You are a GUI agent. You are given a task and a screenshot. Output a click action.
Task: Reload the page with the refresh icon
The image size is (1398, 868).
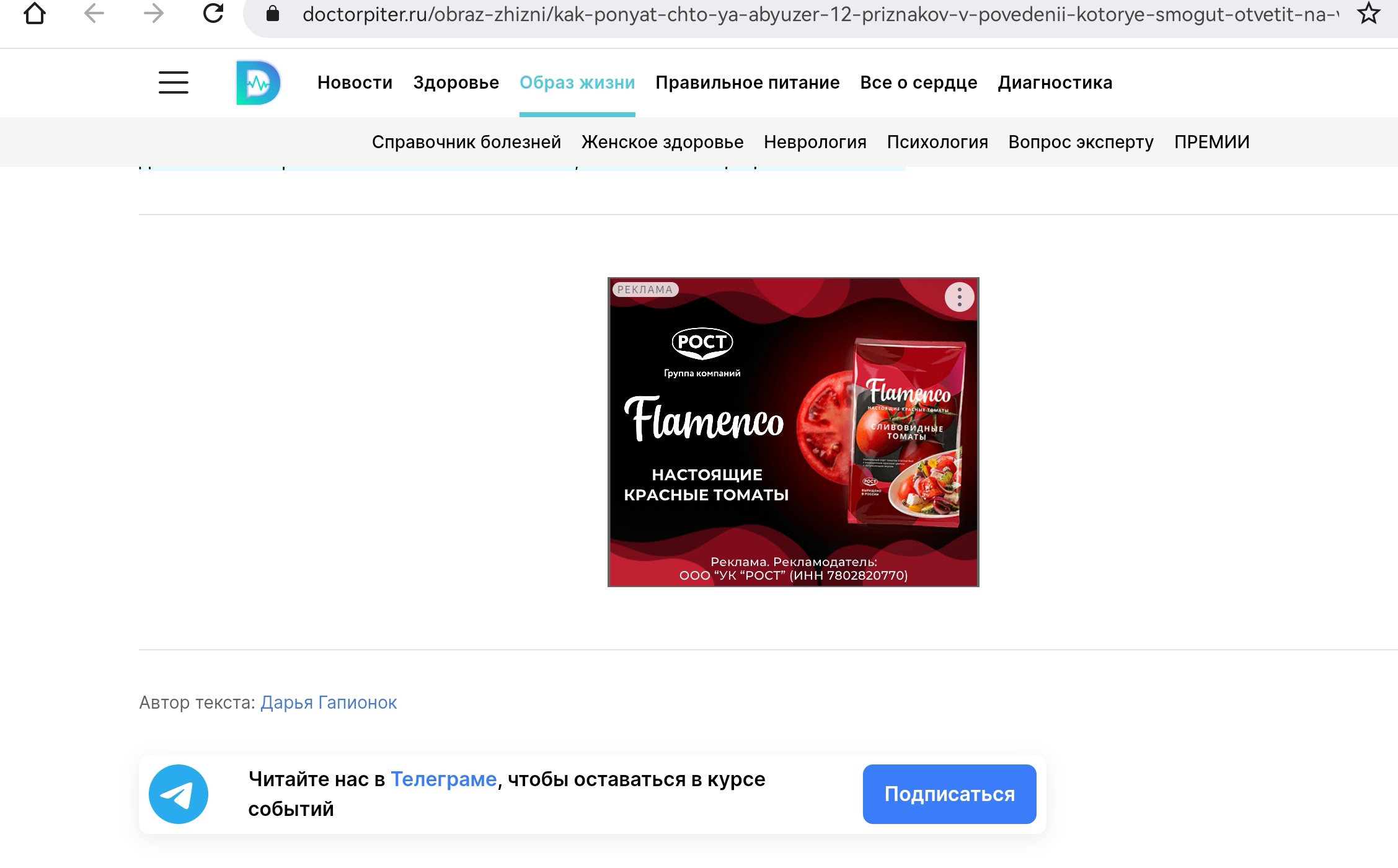click(x=213, y=14)
